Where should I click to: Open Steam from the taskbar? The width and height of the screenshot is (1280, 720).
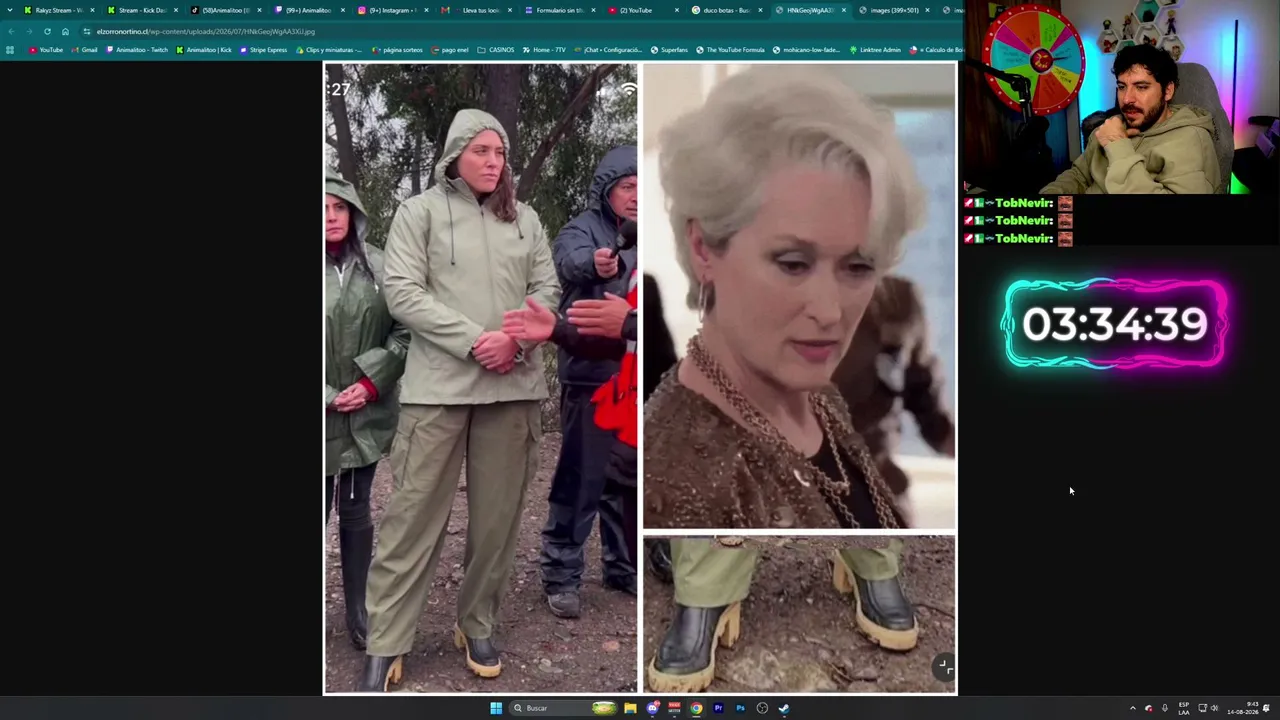pyautogui.click(x=784, y=708)
